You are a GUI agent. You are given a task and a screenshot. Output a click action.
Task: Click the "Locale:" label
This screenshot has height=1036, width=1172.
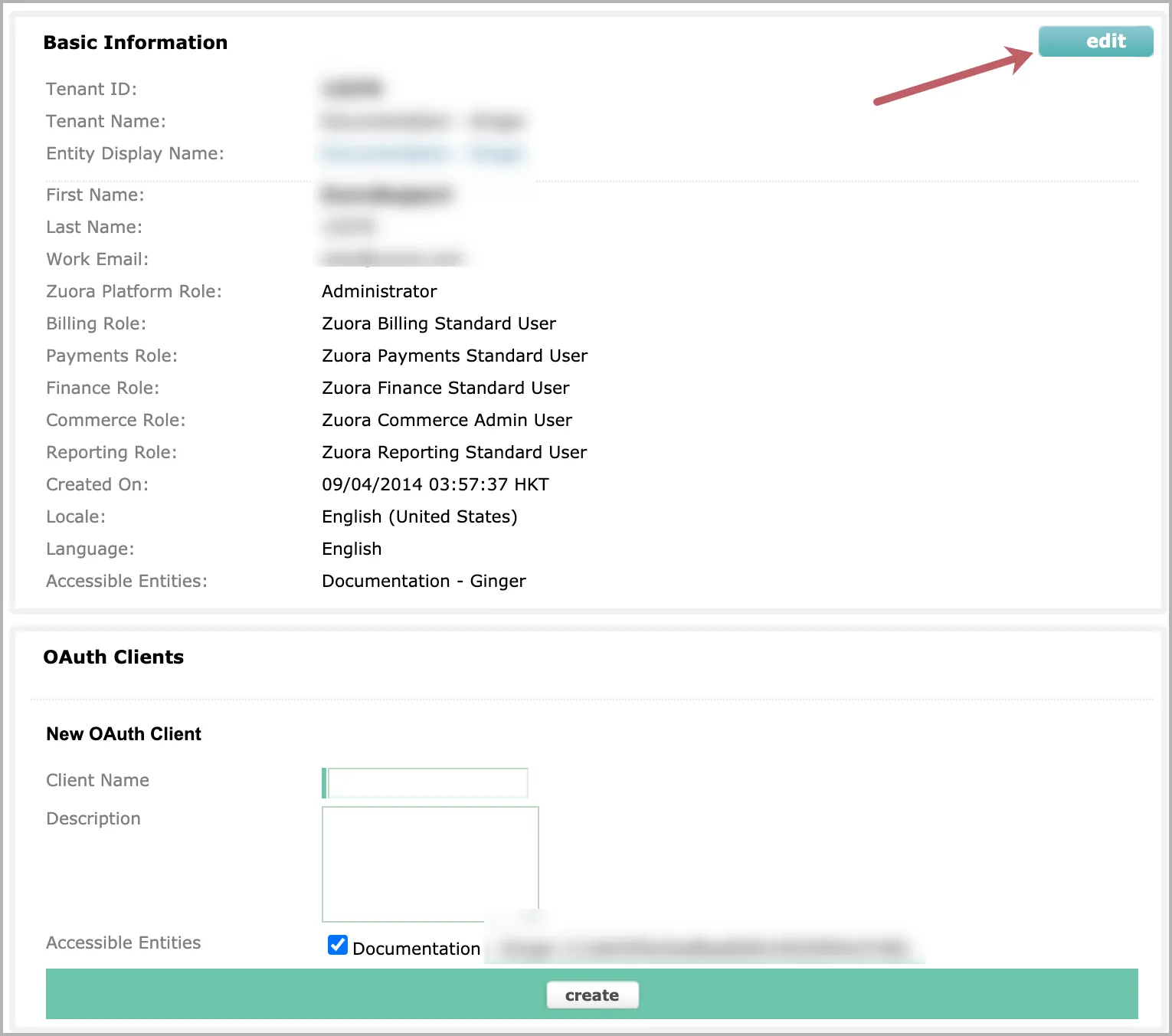point(76,516)
